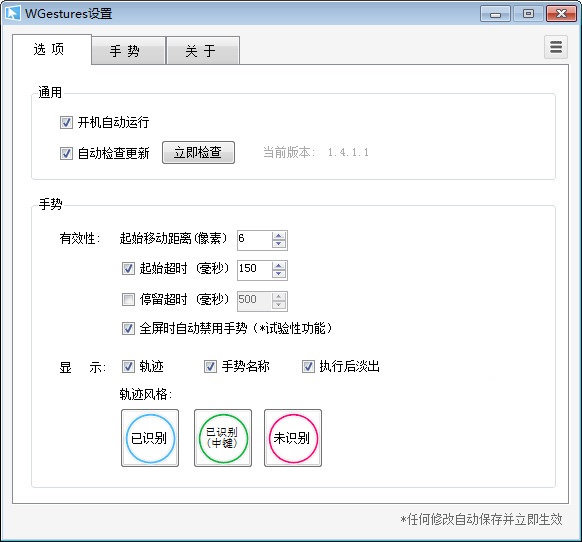
Task: Enable the 停留超时 checkbox
Action: point(128,299)
